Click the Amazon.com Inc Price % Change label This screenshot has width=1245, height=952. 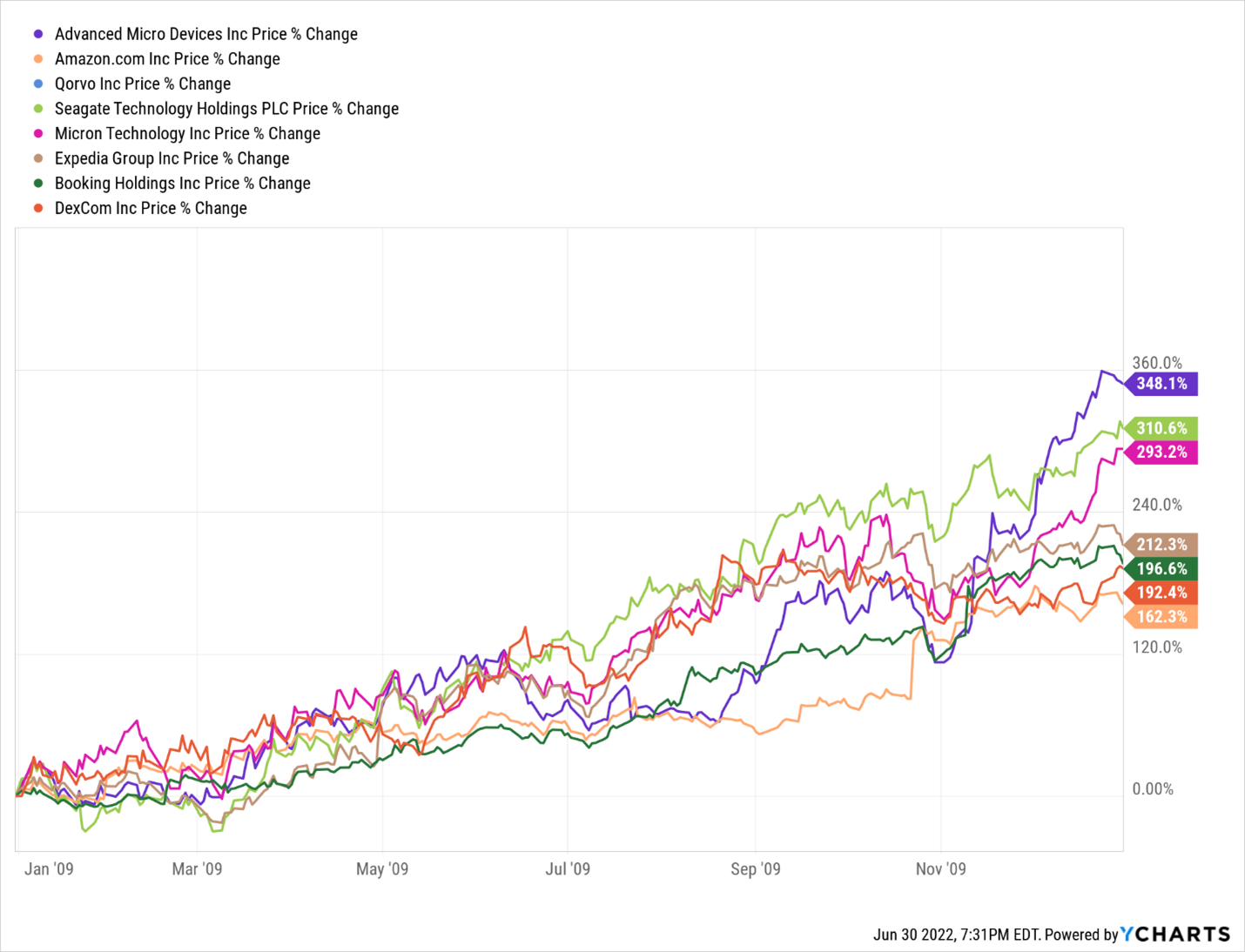click(167, 59)
